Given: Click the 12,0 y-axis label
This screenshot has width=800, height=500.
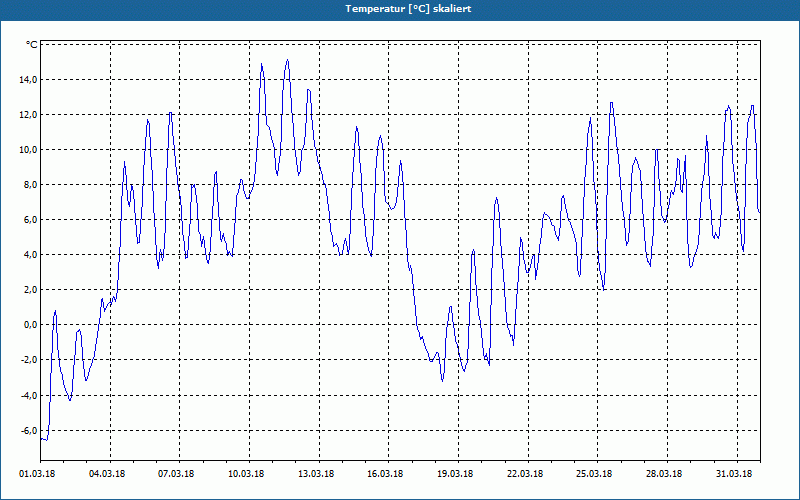Looking at the screenshot, I should (28, 115).
